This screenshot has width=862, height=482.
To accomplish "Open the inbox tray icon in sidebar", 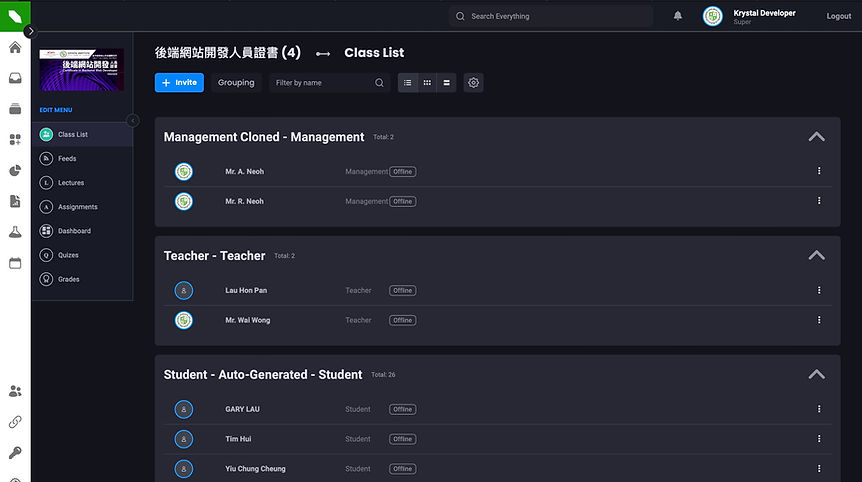I will (x=15, y=78).
